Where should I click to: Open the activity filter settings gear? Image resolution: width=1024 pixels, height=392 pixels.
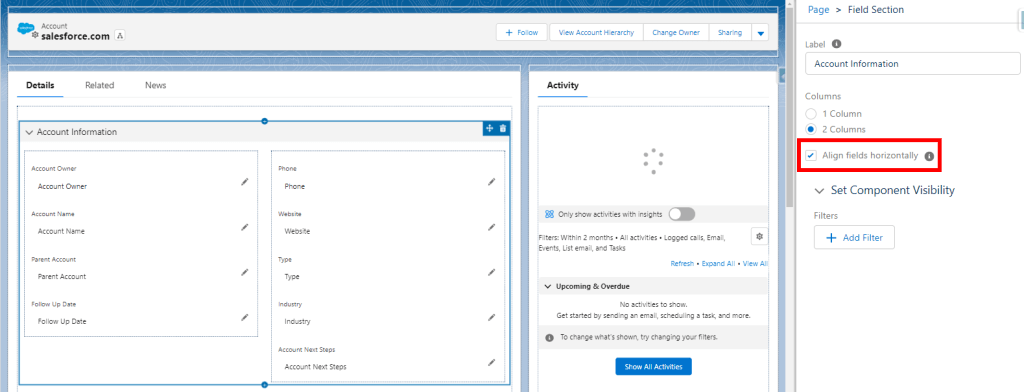760,237
